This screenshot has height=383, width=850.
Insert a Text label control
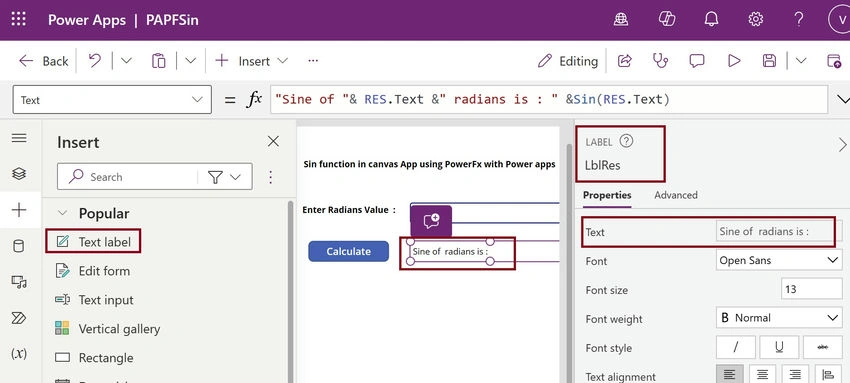pyautogui.click(x=93, y=242)
